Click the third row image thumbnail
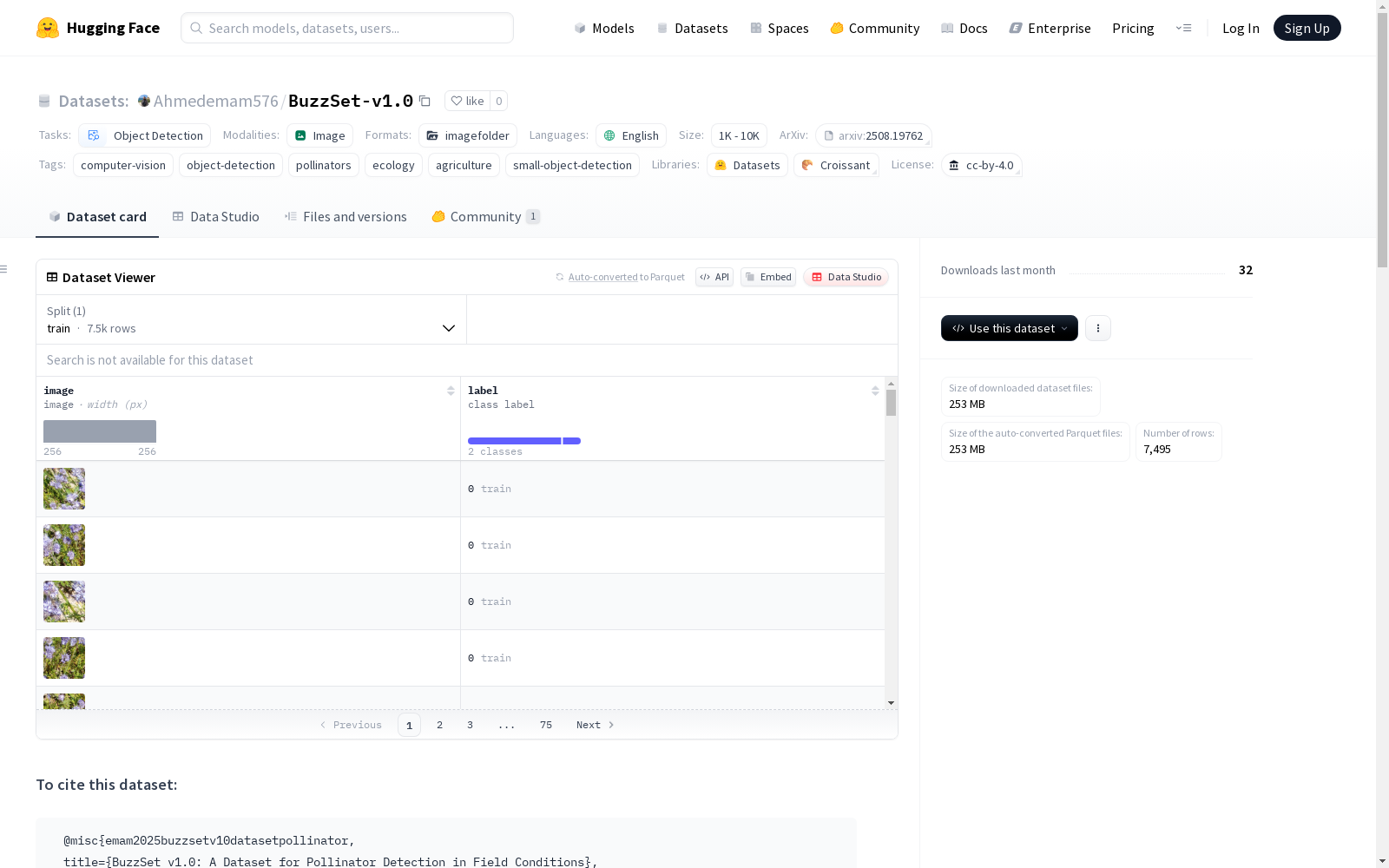The image size is (1389, 868). 64,602
